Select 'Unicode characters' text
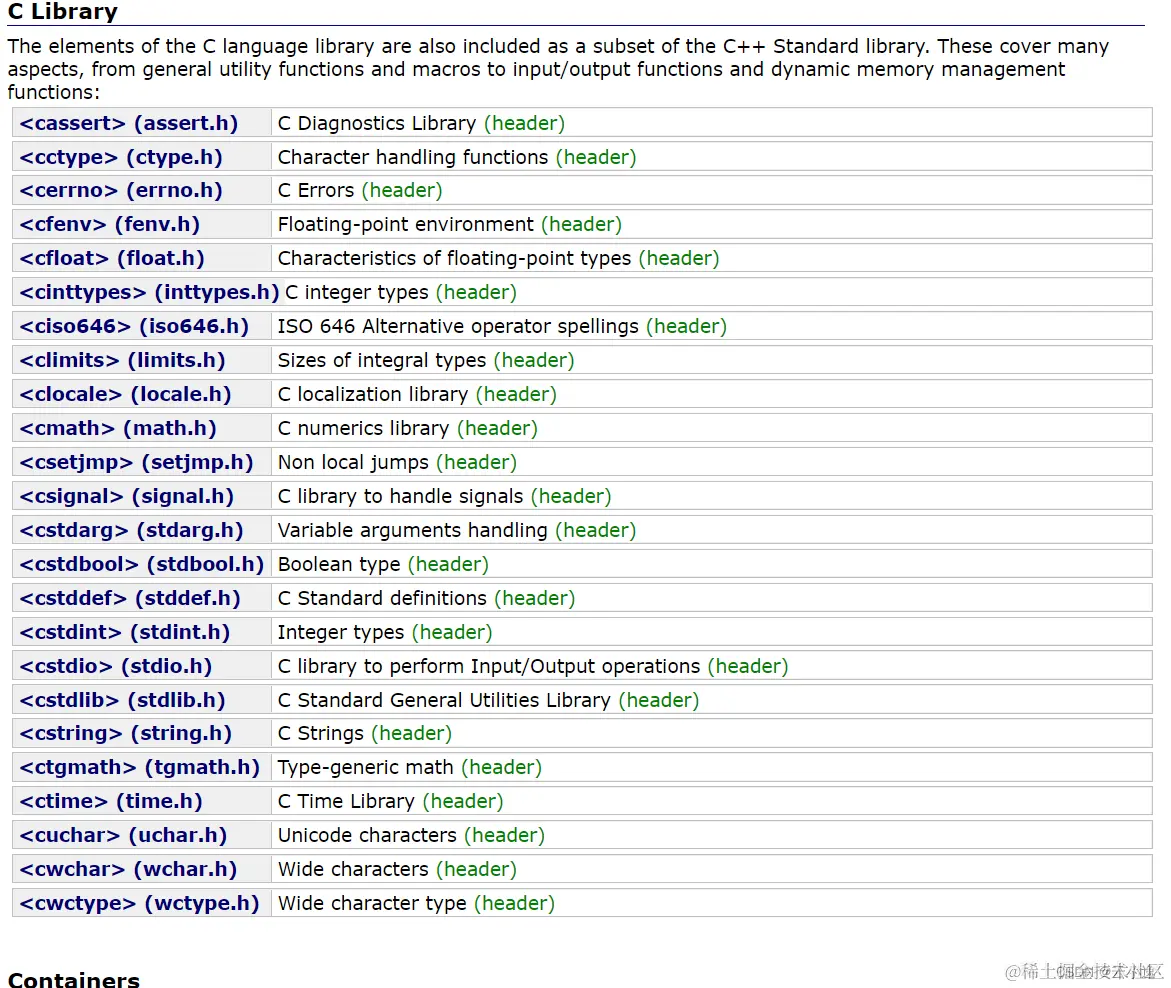The image size is (1171, 988). [367, 836]
